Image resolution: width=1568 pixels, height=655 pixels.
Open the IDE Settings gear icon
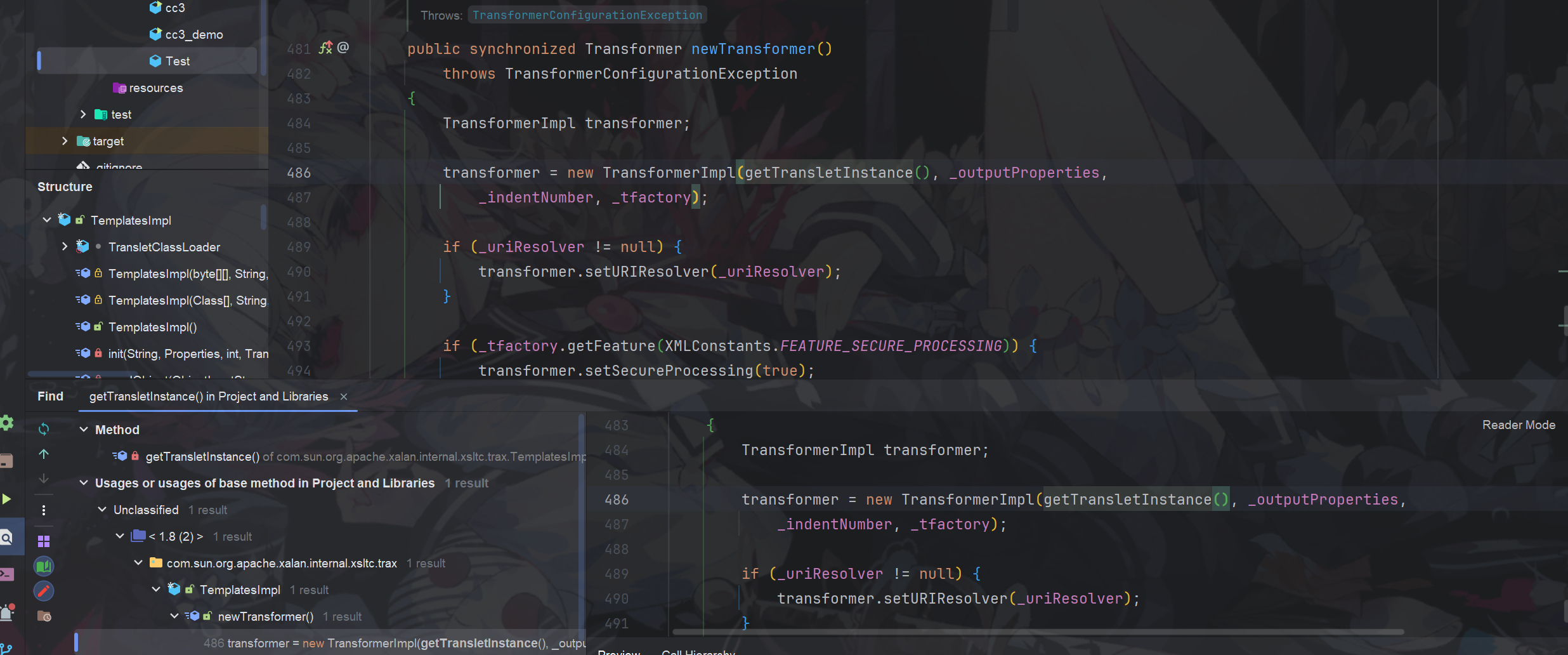6,423
